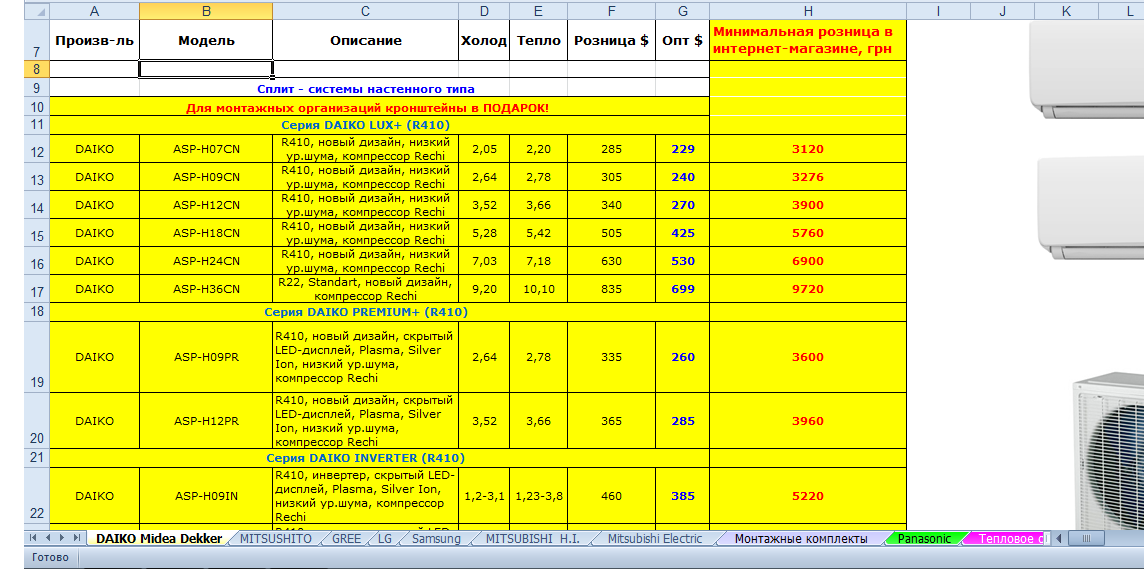Switch to the GREE sheet
Viewport: 1144px width, 569px height.
[346, 538]
